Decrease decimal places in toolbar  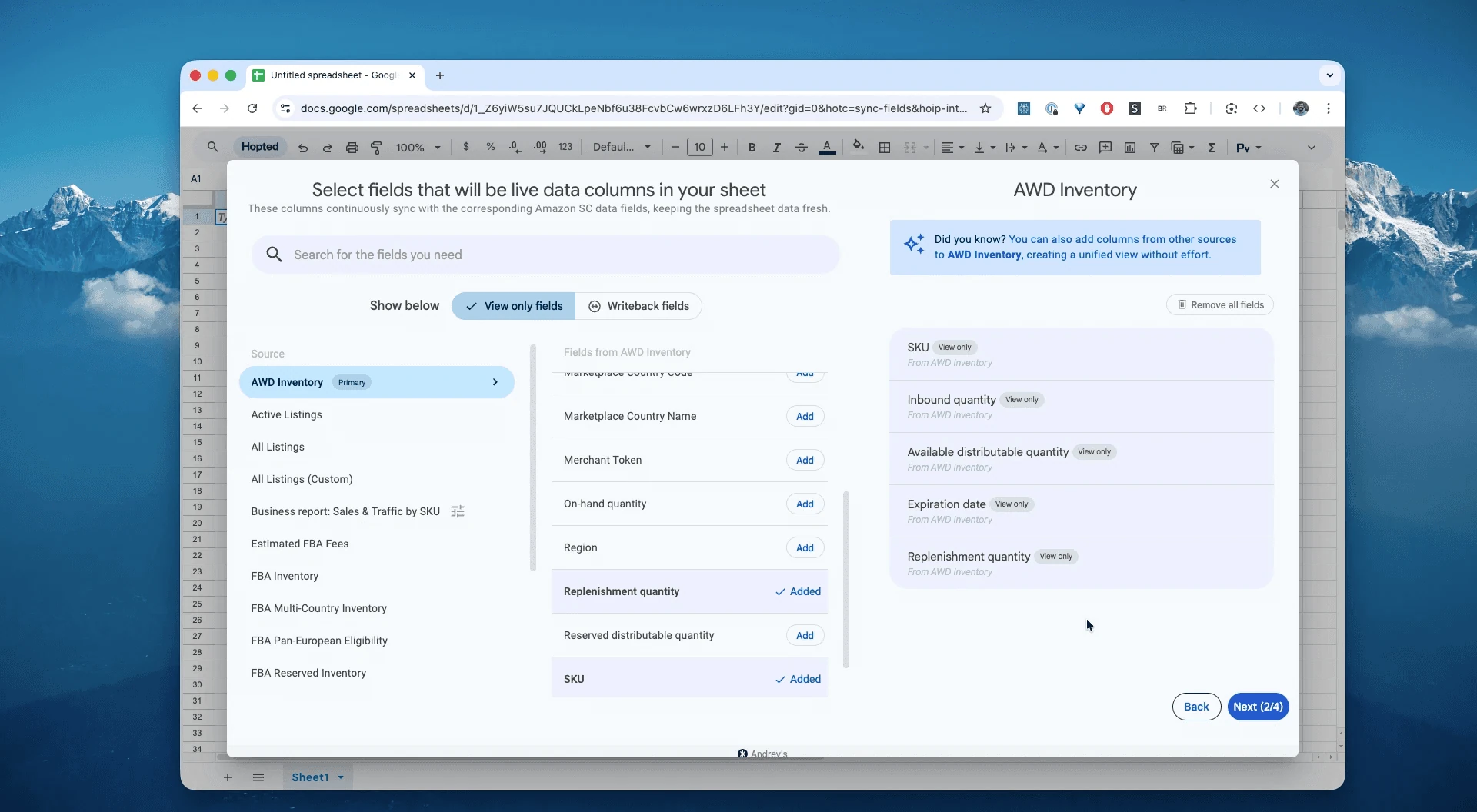tap(515, 147)
